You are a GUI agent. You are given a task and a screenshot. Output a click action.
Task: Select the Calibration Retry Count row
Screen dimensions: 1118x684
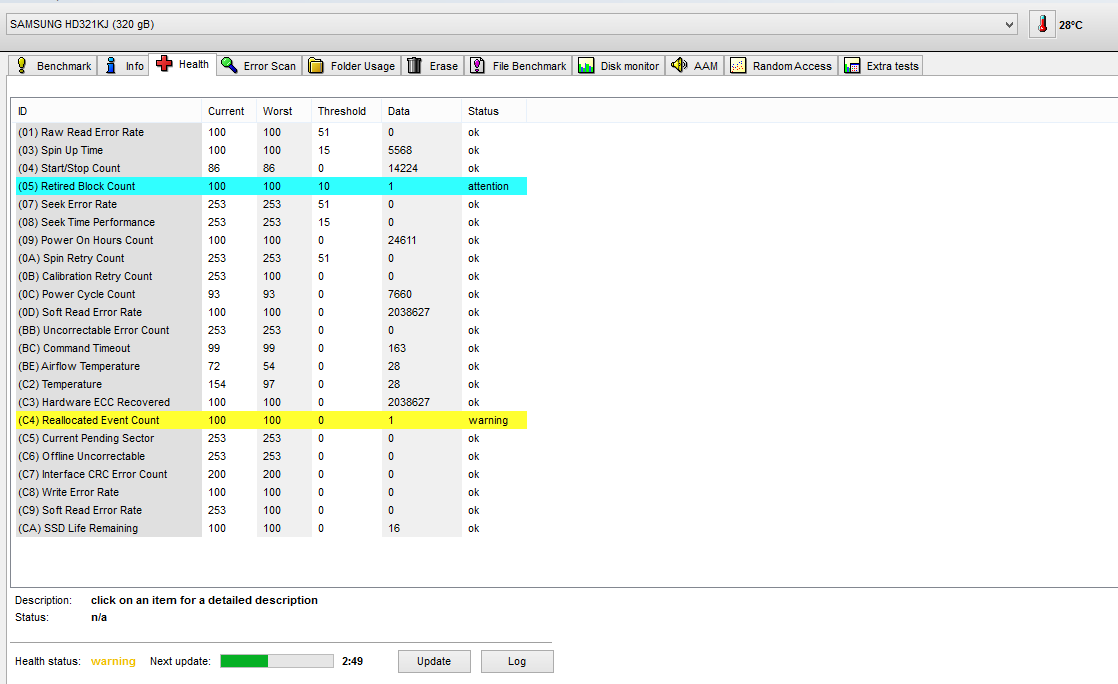(272, 276)
